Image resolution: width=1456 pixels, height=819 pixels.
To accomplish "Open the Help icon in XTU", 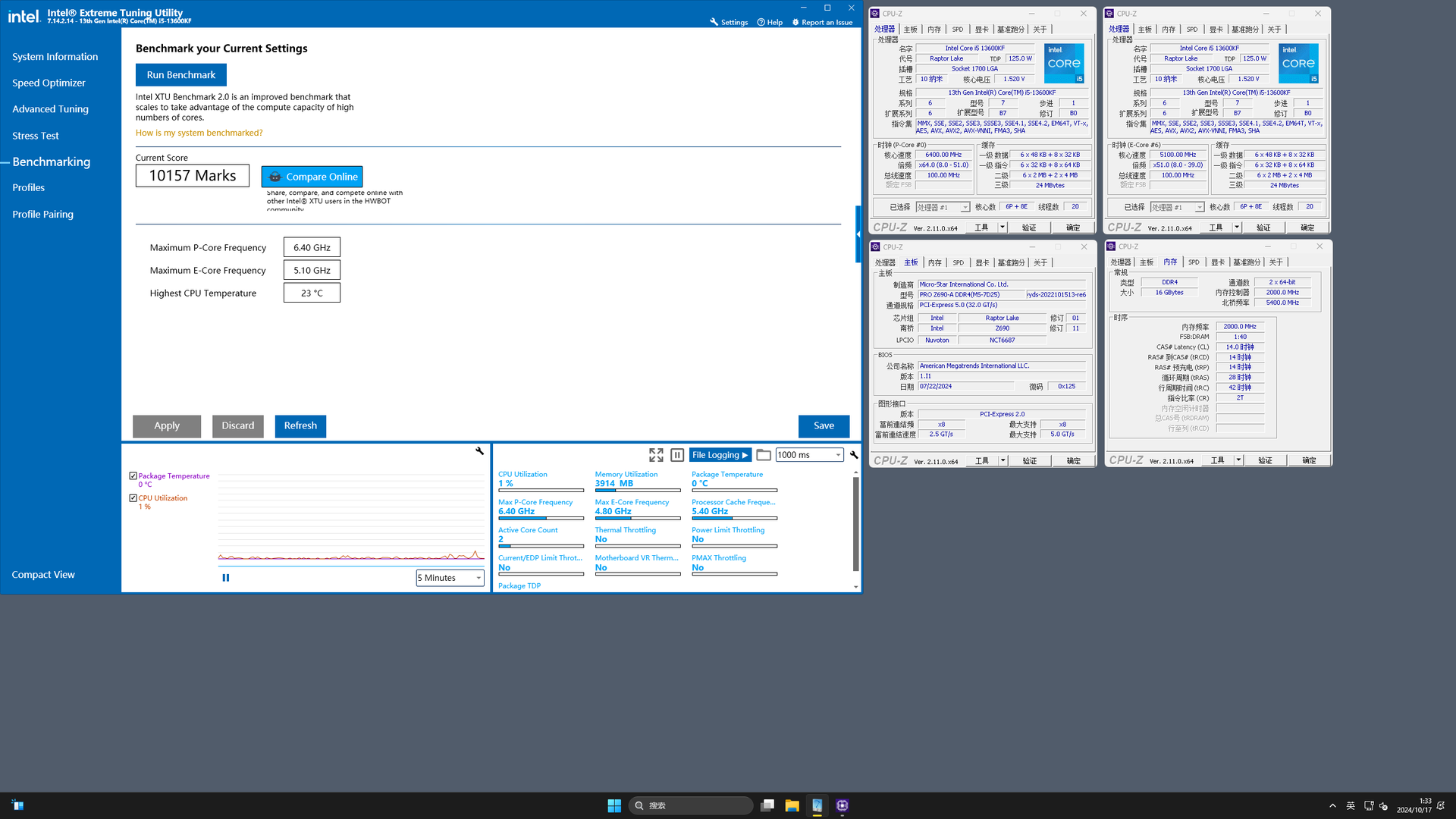I will coord(761,22).
